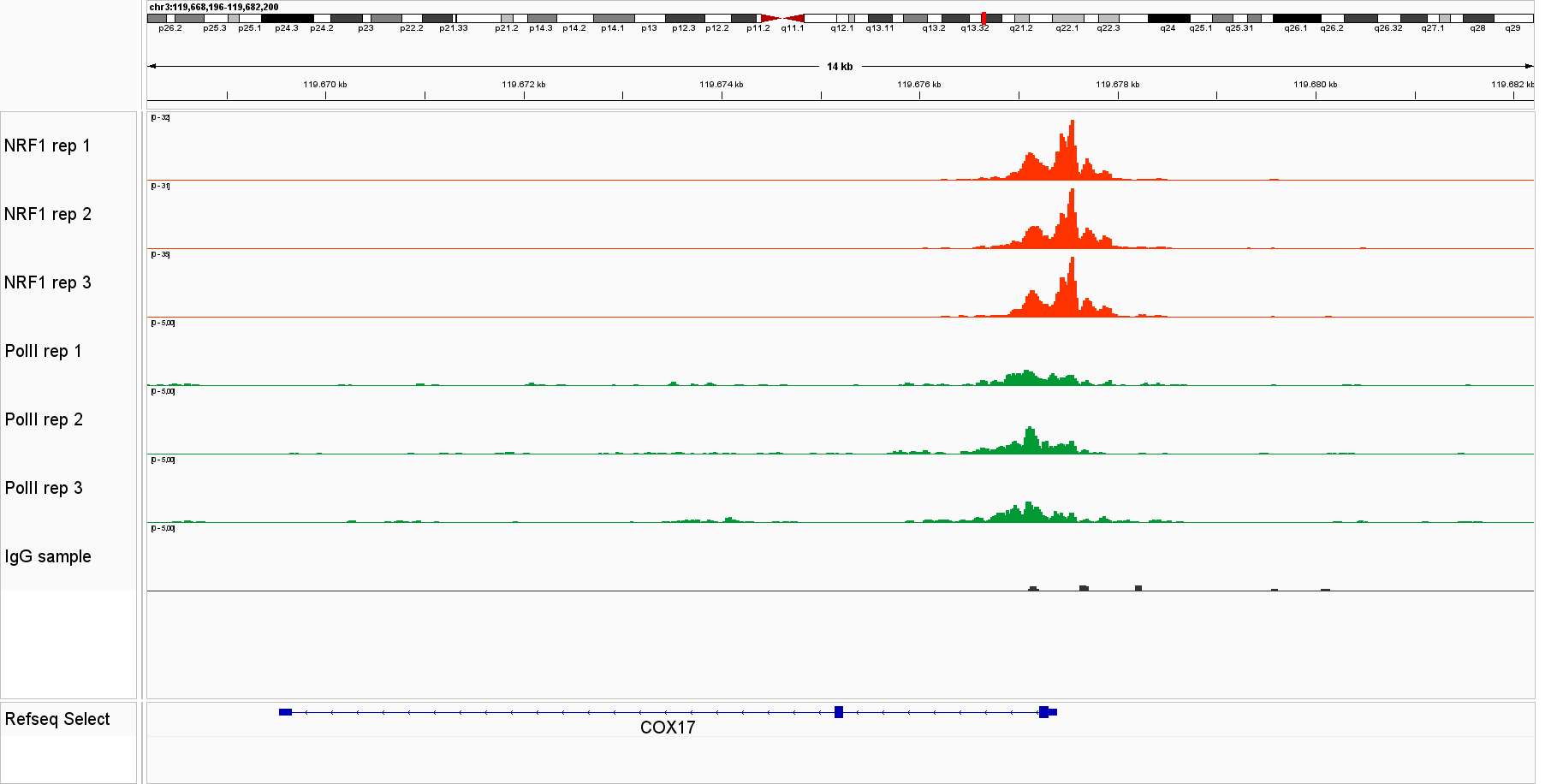Click the COX17 gene label
Screen dimensions: 1551x784
[668, 728]
